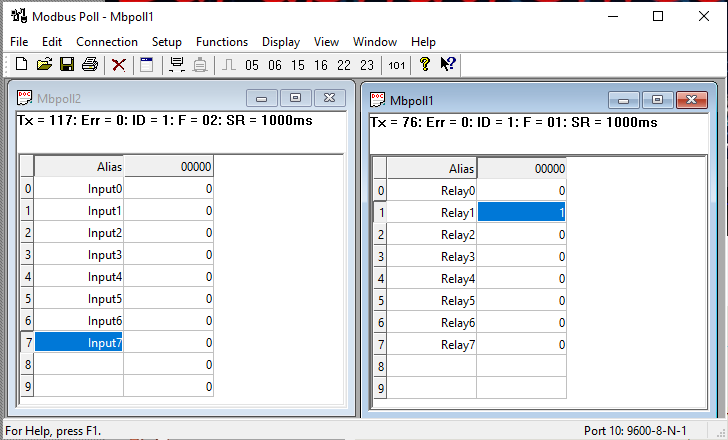Screen dimensions: 728x440
Task: Click function 15 write multiple coils
Action: (x=298, y=65)
